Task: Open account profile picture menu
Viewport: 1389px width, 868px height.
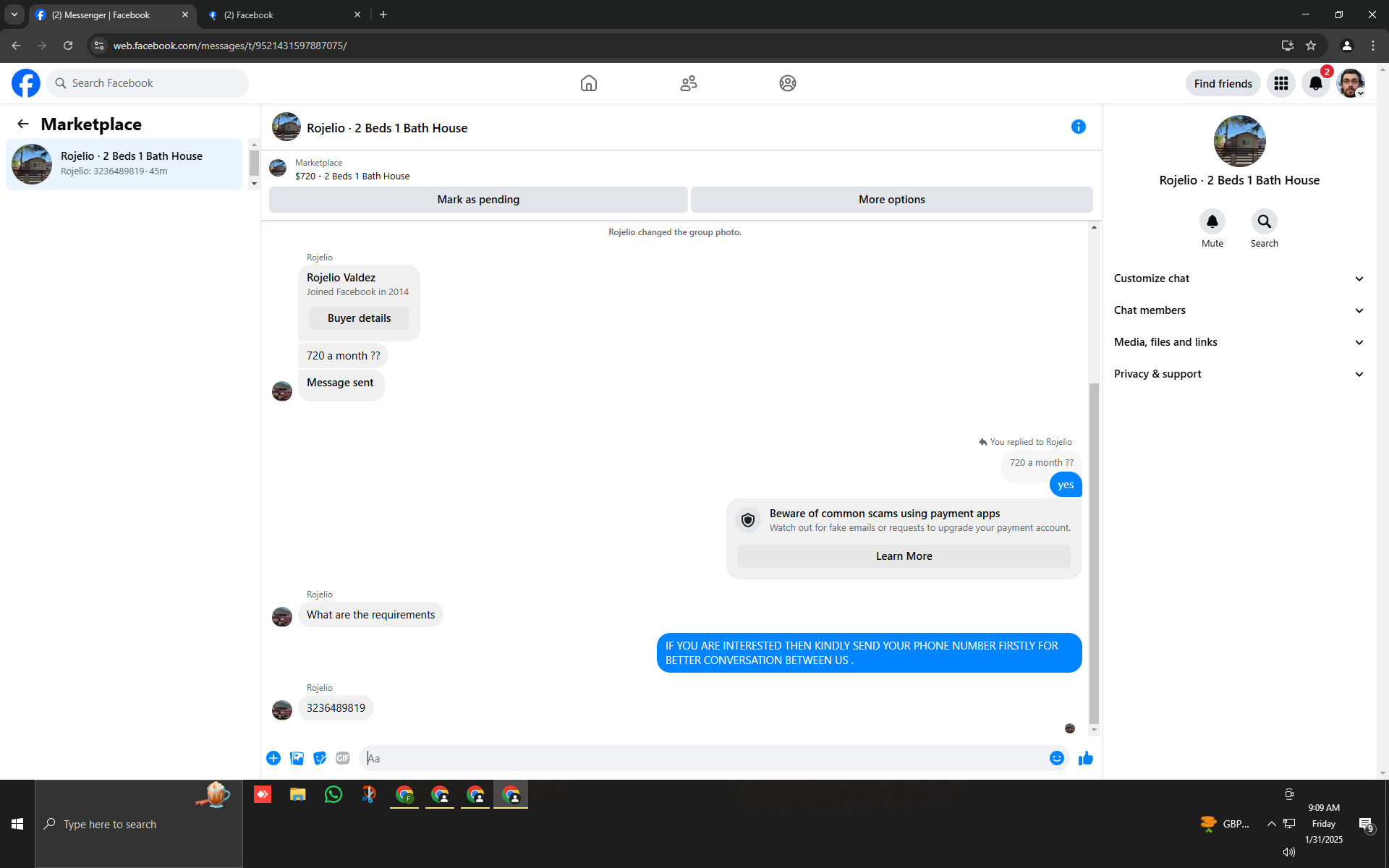Action: (x=1351, y=83)
